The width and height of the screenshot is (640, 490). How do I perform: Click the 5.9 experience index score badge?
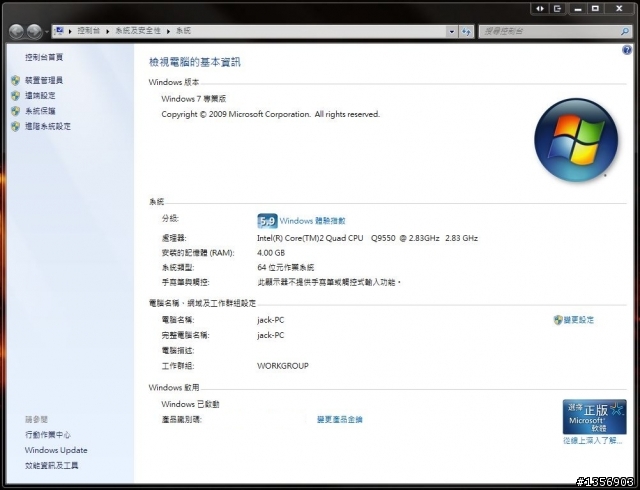click(x=267, y=221)
